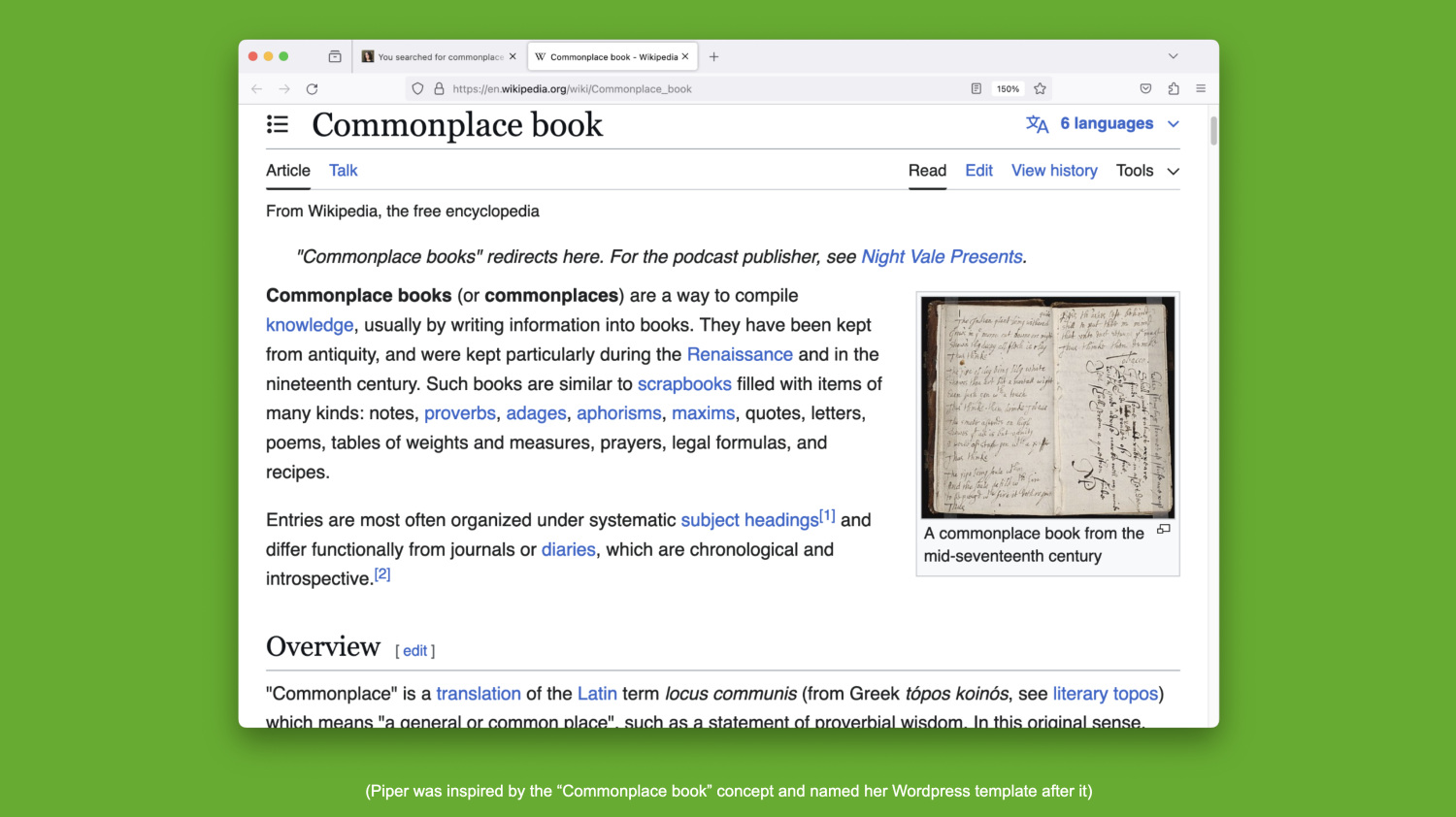Click the reload page icon
This screenshot has width=1456, height=817.
coord(312,89)
